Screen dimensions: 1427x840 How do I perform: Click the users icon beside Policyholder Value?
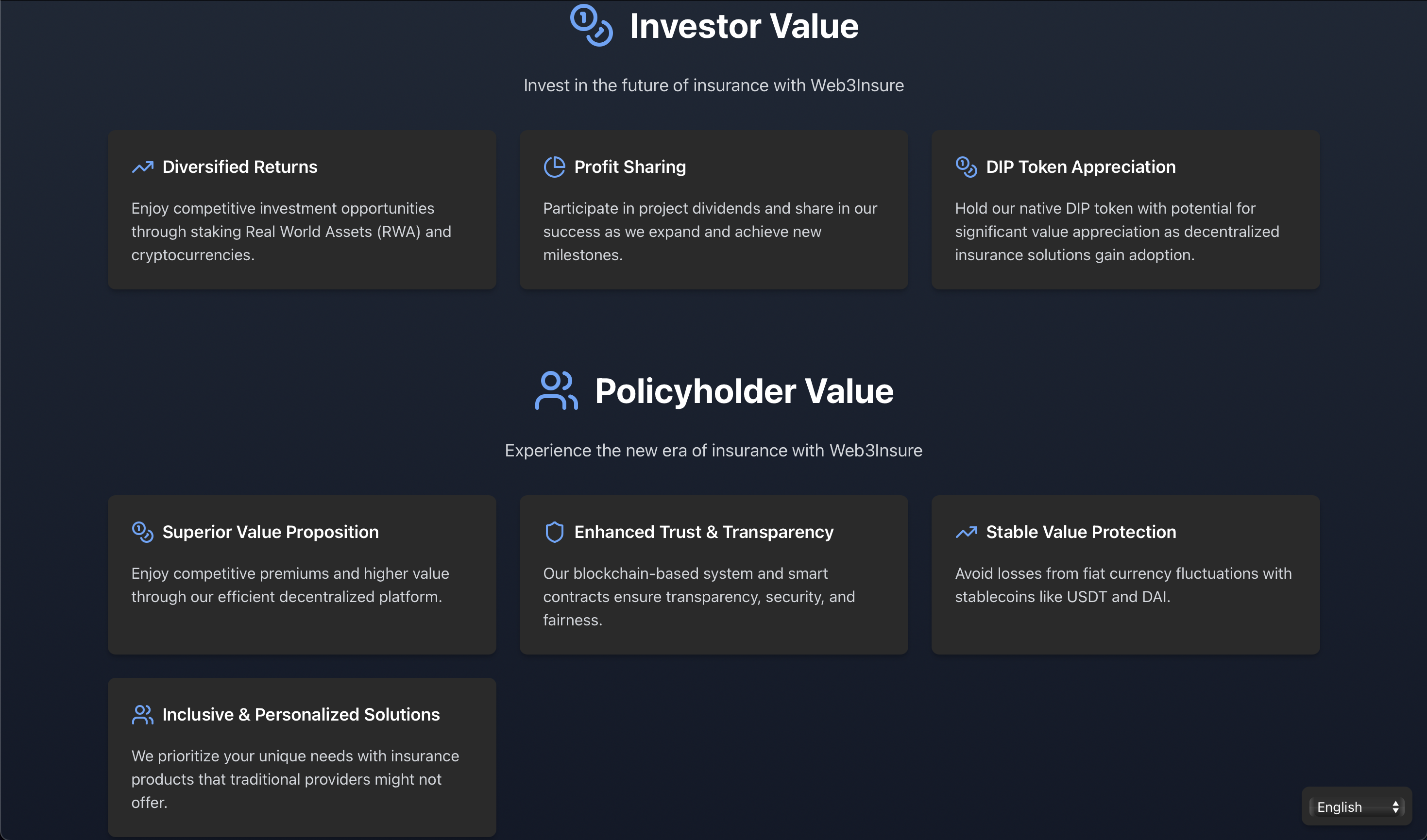pyautogui.click(x=557, y=390)
